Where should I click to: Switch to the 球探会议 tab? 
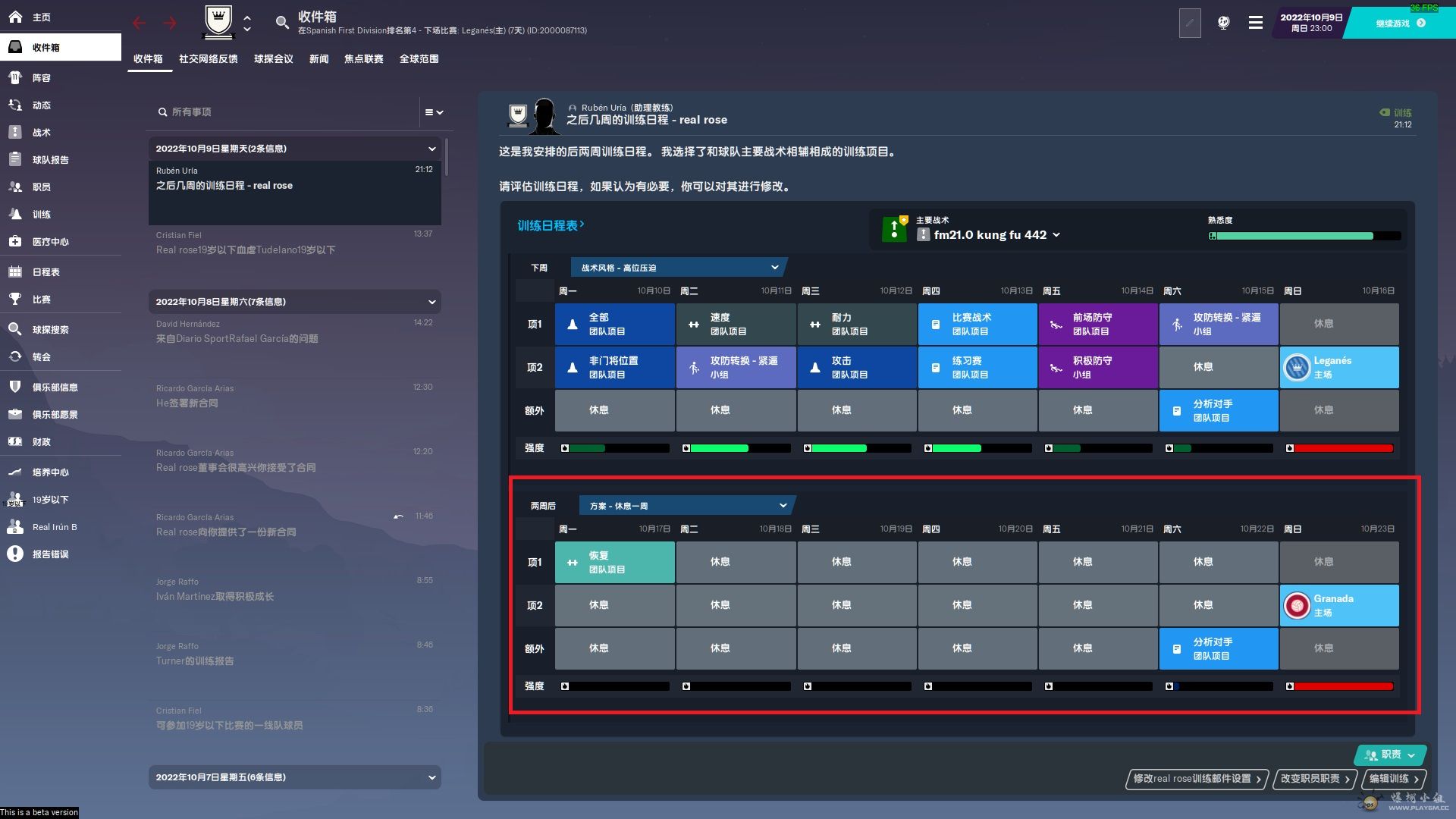click(x=273, y=59)
